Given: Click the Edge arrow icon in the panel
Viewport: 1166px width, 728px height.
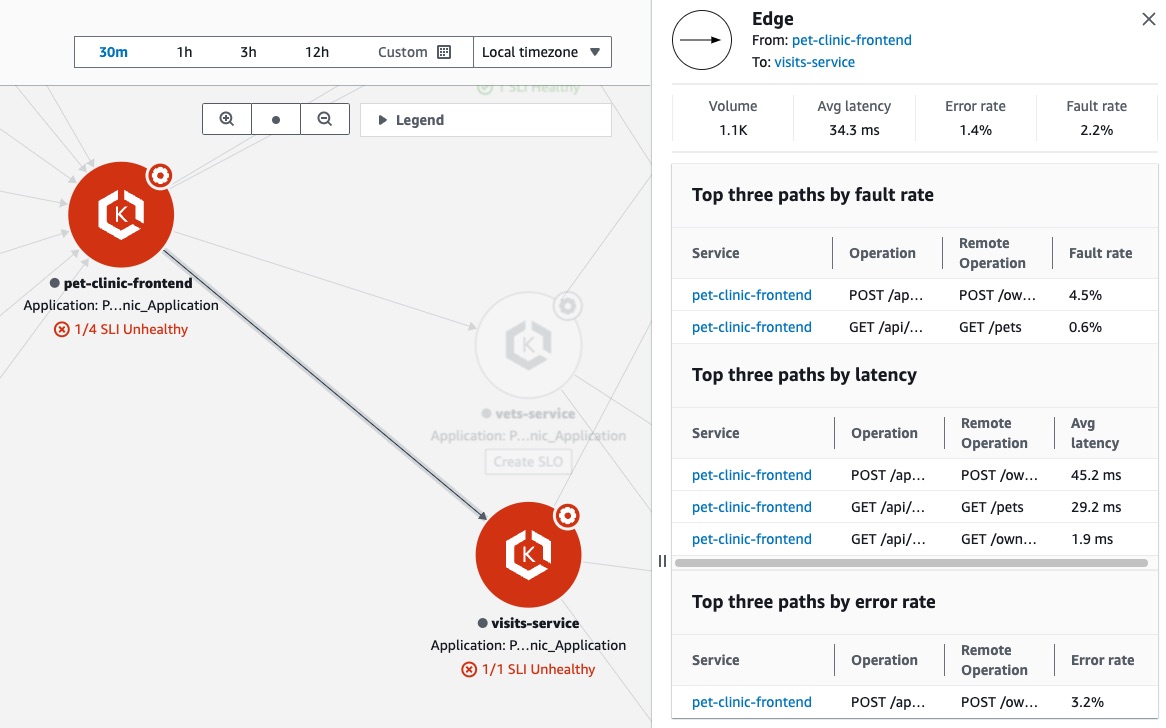Looking at the screenshot, I should [x=701, y=40].
